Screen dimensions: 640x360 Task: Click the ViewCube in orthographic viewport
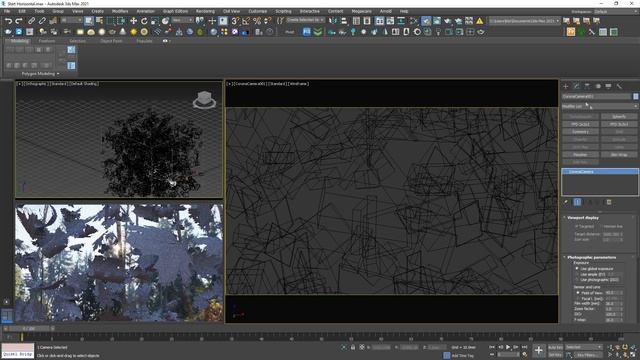[x=204, y=100]
